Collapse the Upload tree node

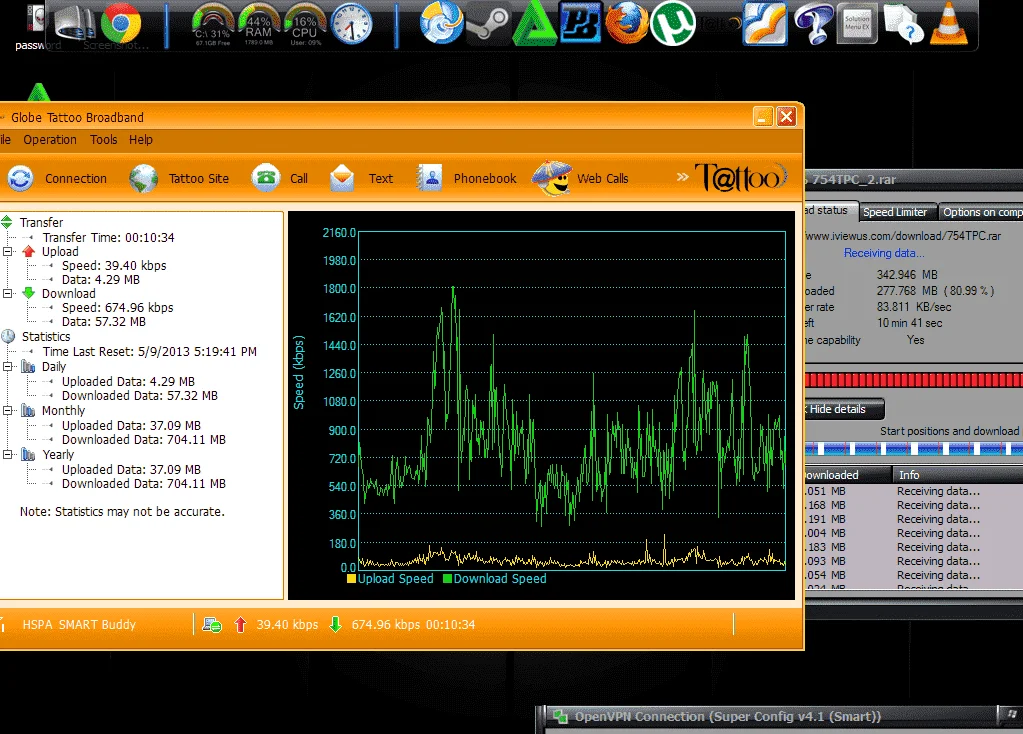coord(8,251)
